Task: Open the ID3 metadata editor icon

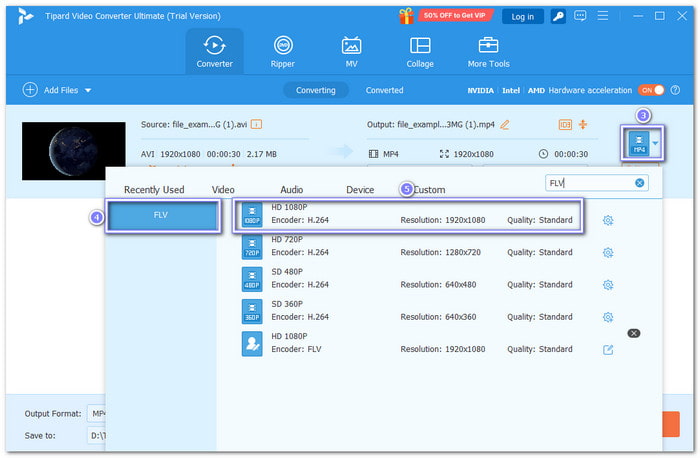Action: click(565, 125)
